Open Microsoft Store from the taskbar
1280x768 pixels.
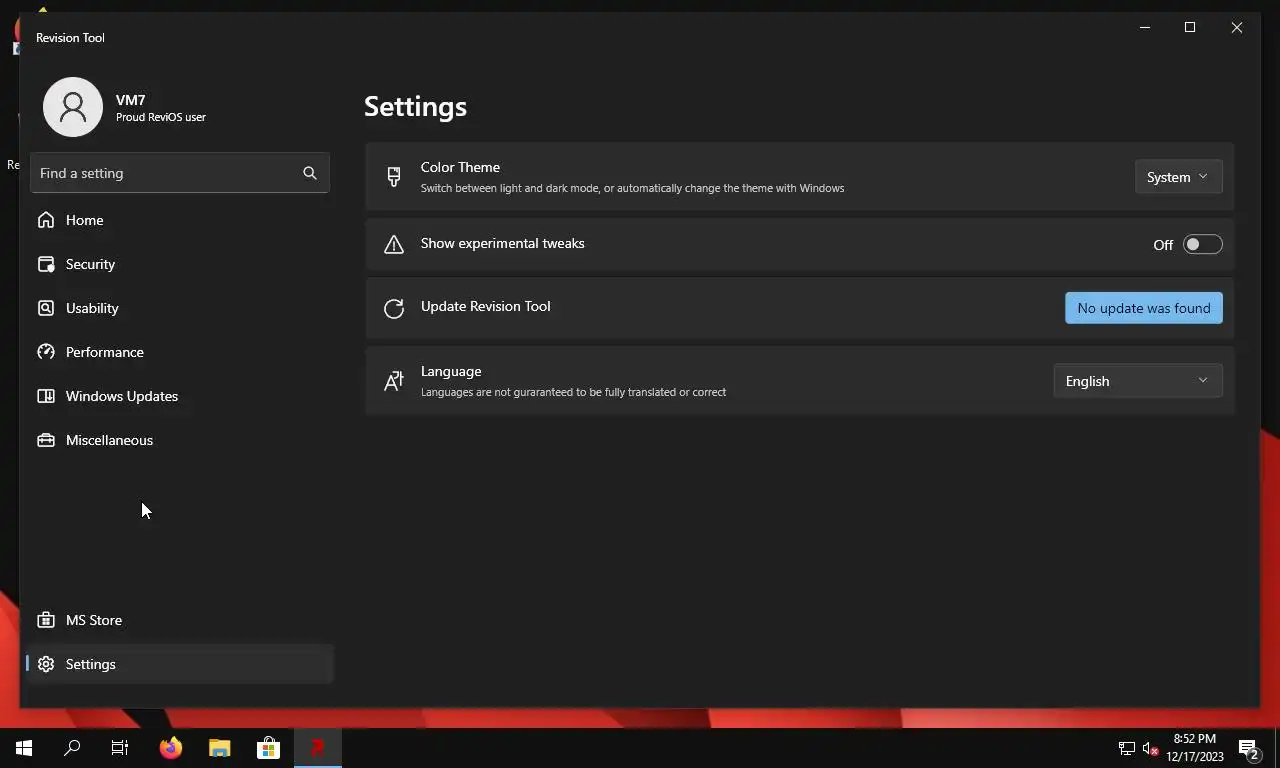(x=269, y=748)
